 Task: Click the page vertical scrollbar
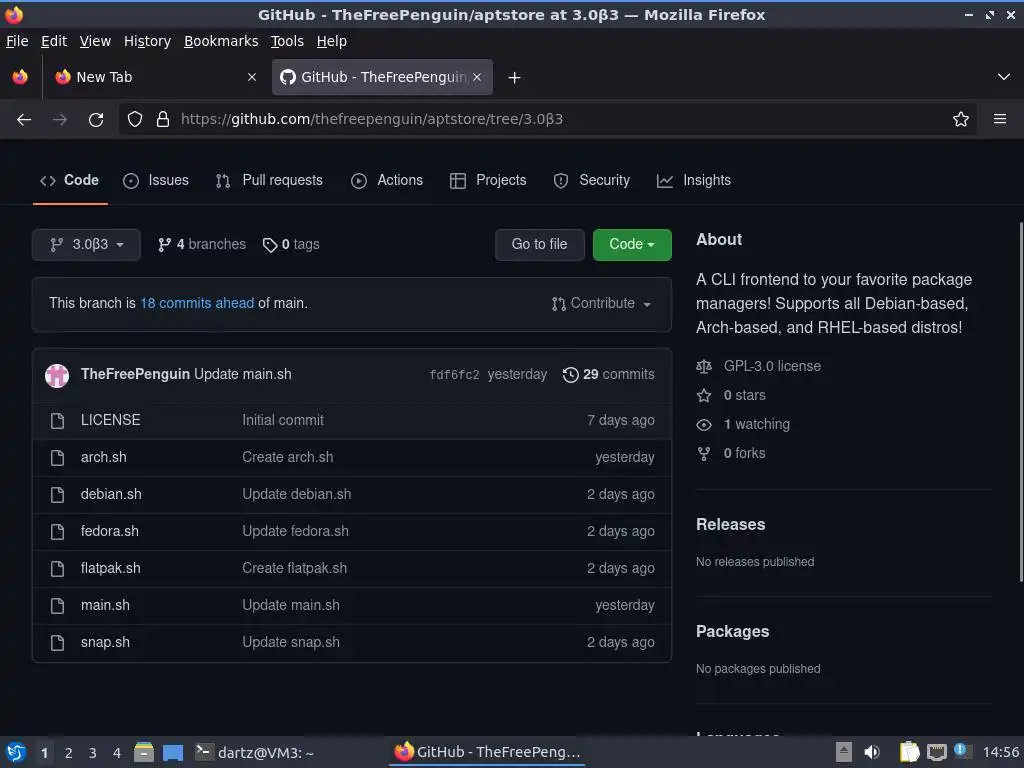coord(1021,402)
